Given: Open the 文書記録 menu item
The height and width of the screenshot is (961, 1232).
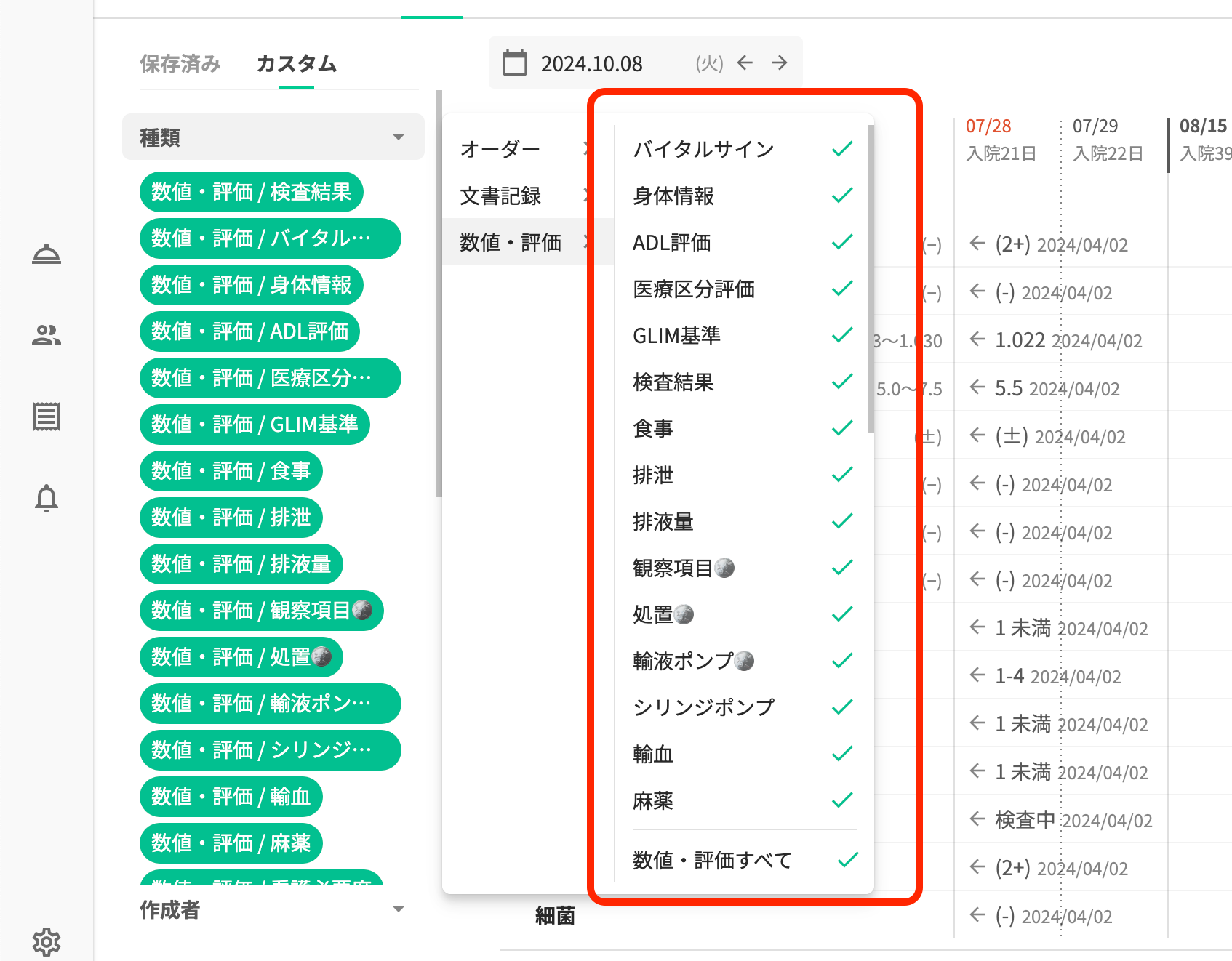Looking at the screenshot, I should pyautogui.click(x=515, y=196).
